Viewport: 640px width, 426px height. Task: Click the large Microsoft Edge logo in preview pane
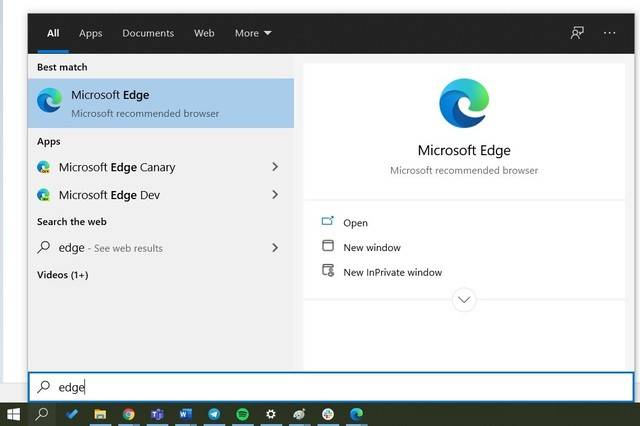pos(464,104)
